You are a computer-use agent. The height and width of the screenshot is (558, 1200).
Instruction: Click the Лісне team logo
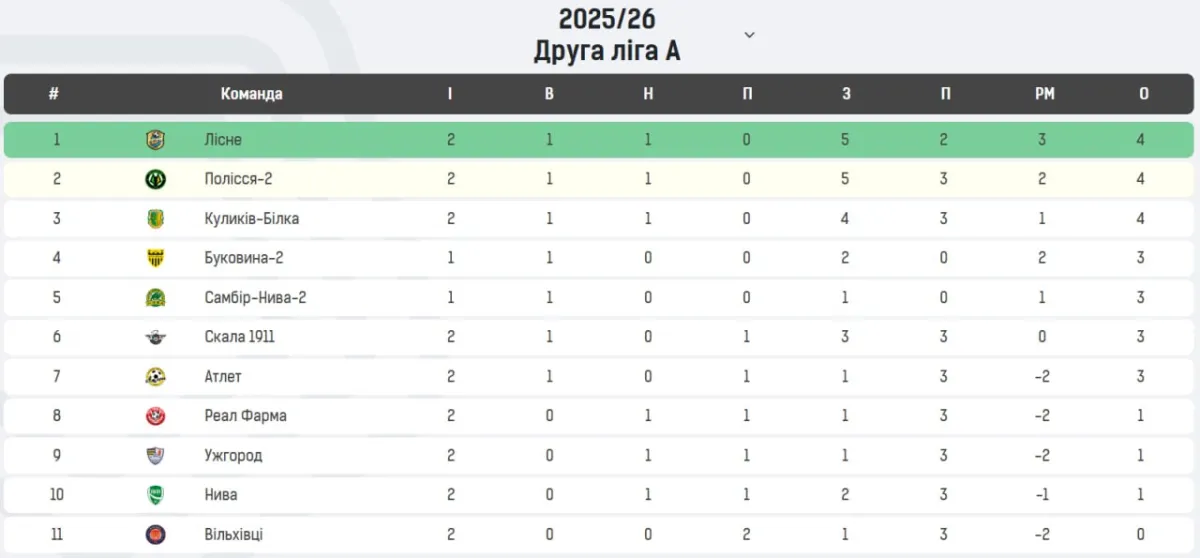click(156, 140)
